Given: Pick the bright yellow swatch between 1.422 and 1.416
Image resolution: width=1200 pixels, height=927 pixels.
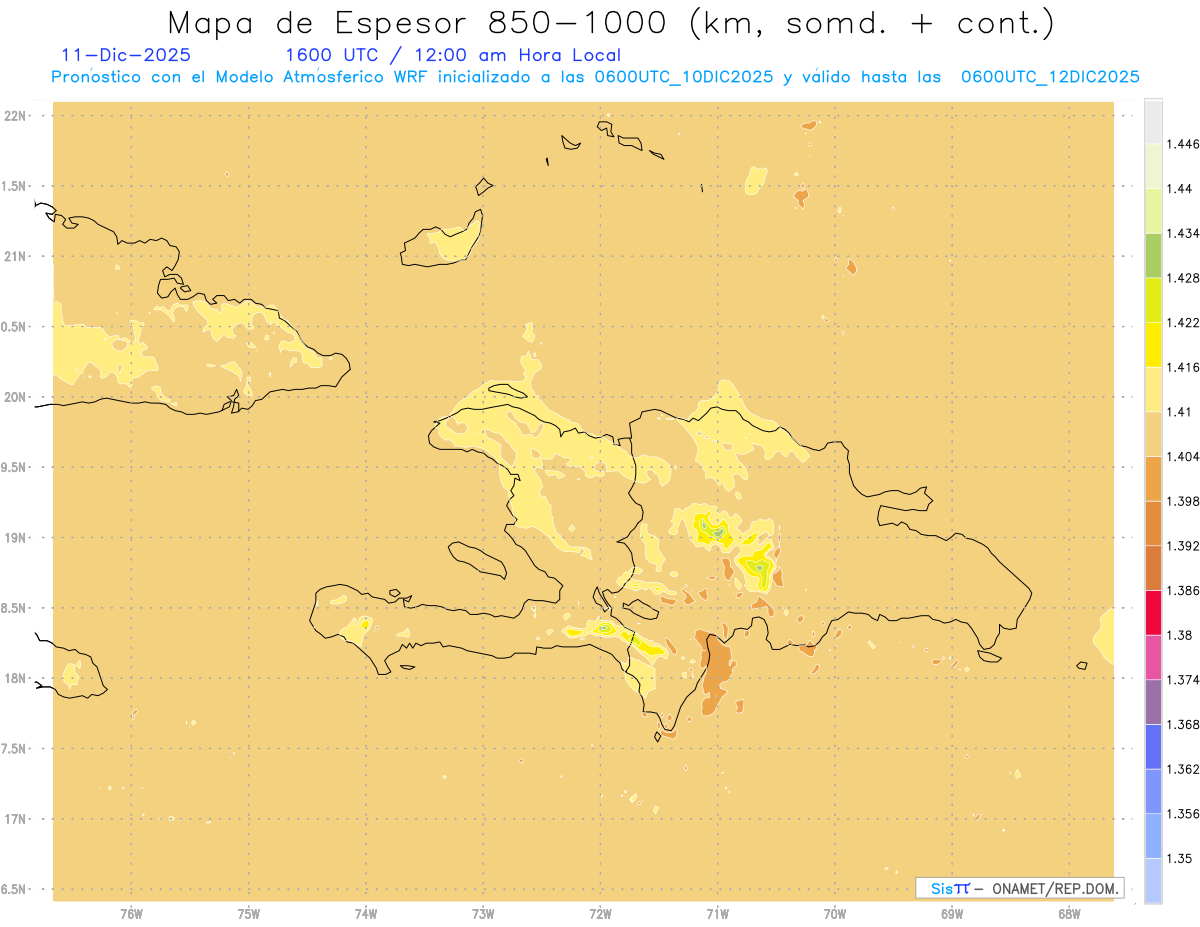Looking at the screenshot, I should point(1153,344).
